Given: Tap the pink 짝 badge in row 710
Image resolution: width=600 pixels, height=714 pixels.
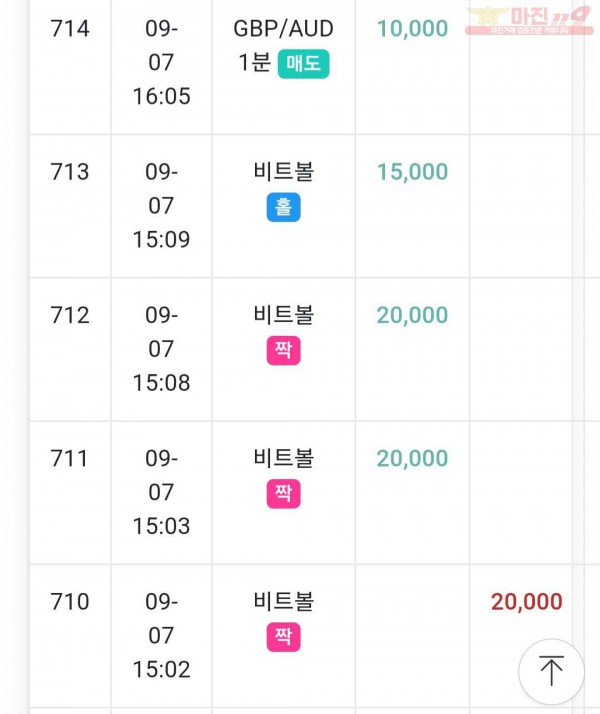Looking at the screenshot, I should pos(283,637).
